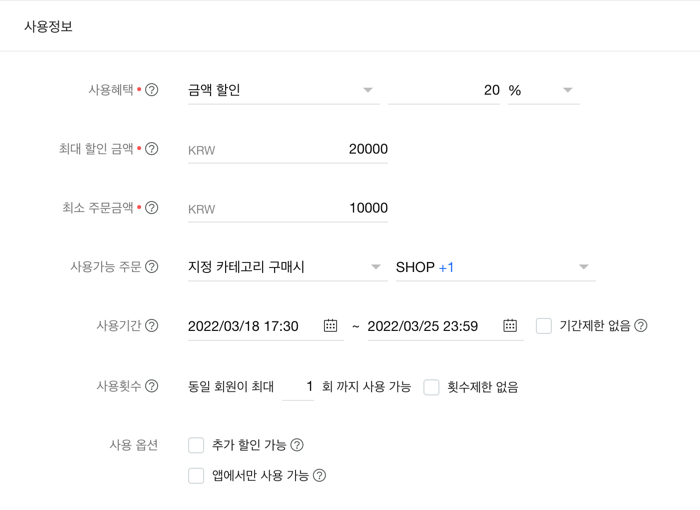Click help icon beside 기간제한 없음
Screen dimensions: 700x510
coord(641,326)
